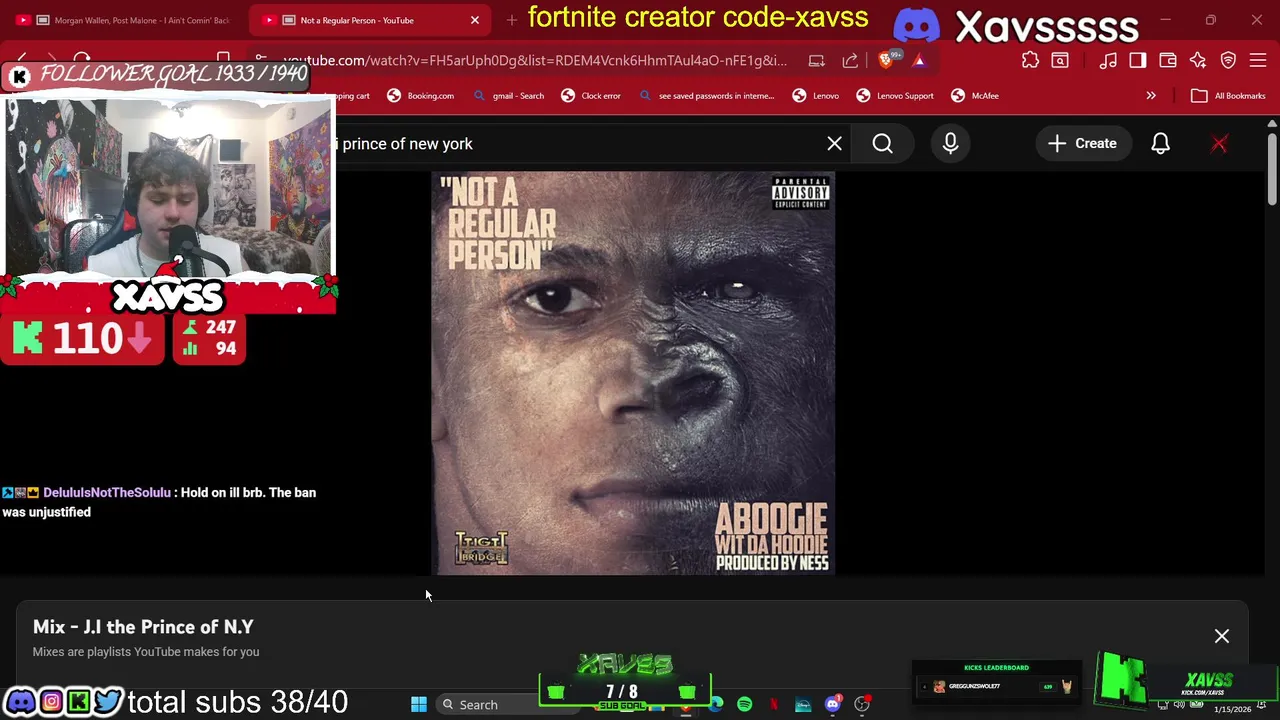Screen dimensions: 1280x720
Task: Start YouTube voice search microphone
Action: (x=950, y=144)
